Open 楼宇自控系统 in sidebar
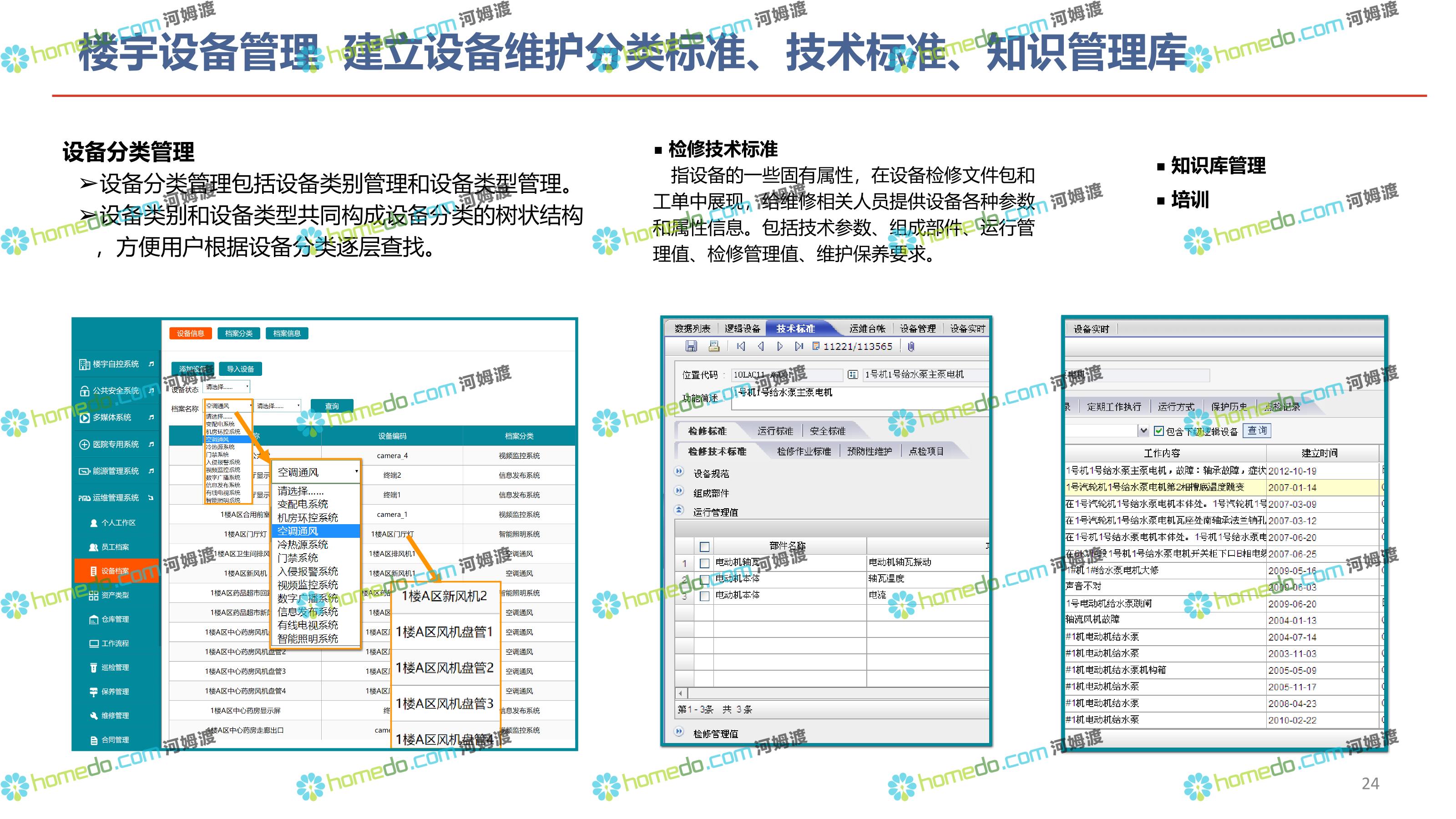 click(115, 364)
